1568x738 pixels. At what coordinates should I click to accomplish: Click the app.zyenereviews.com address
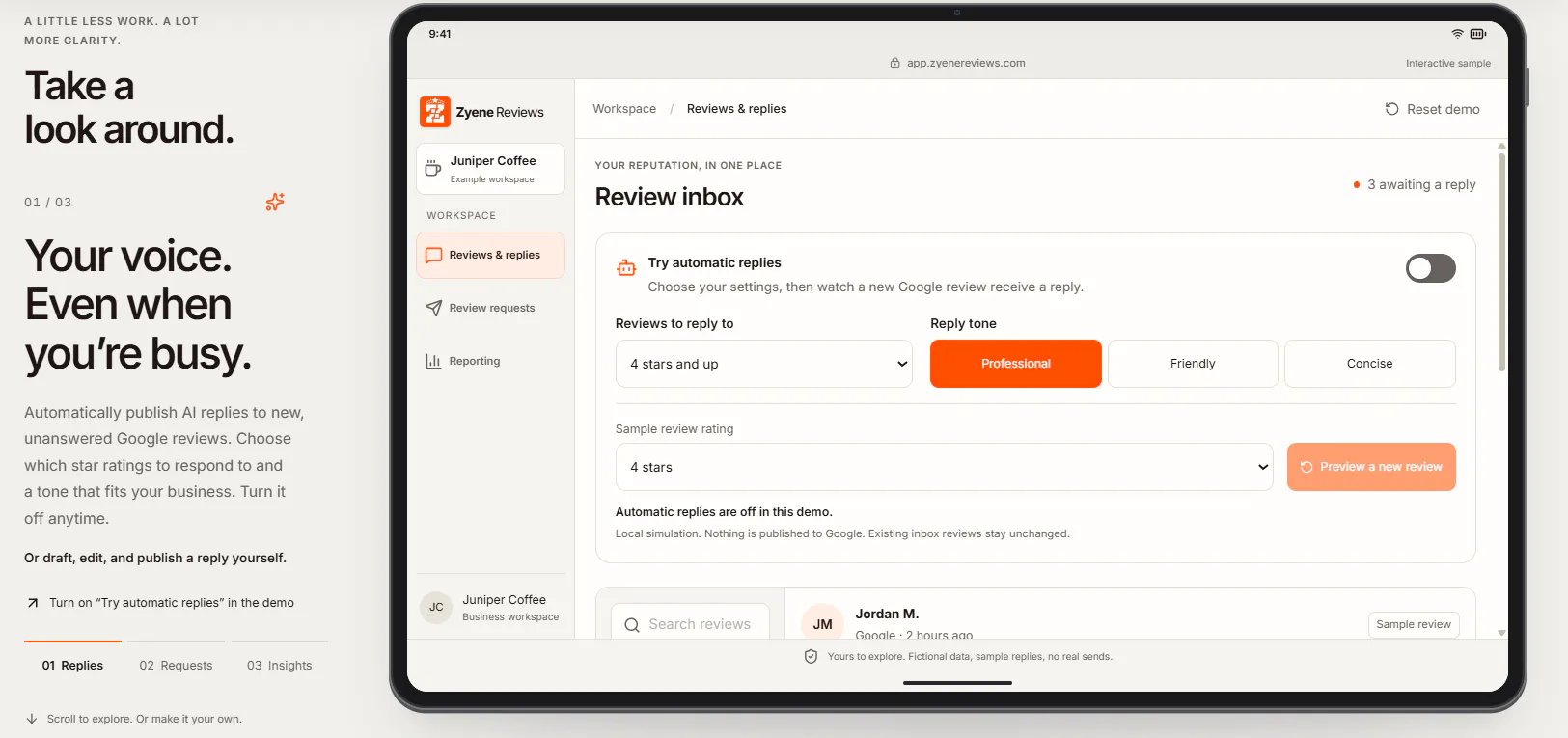(x=966, y=63)
